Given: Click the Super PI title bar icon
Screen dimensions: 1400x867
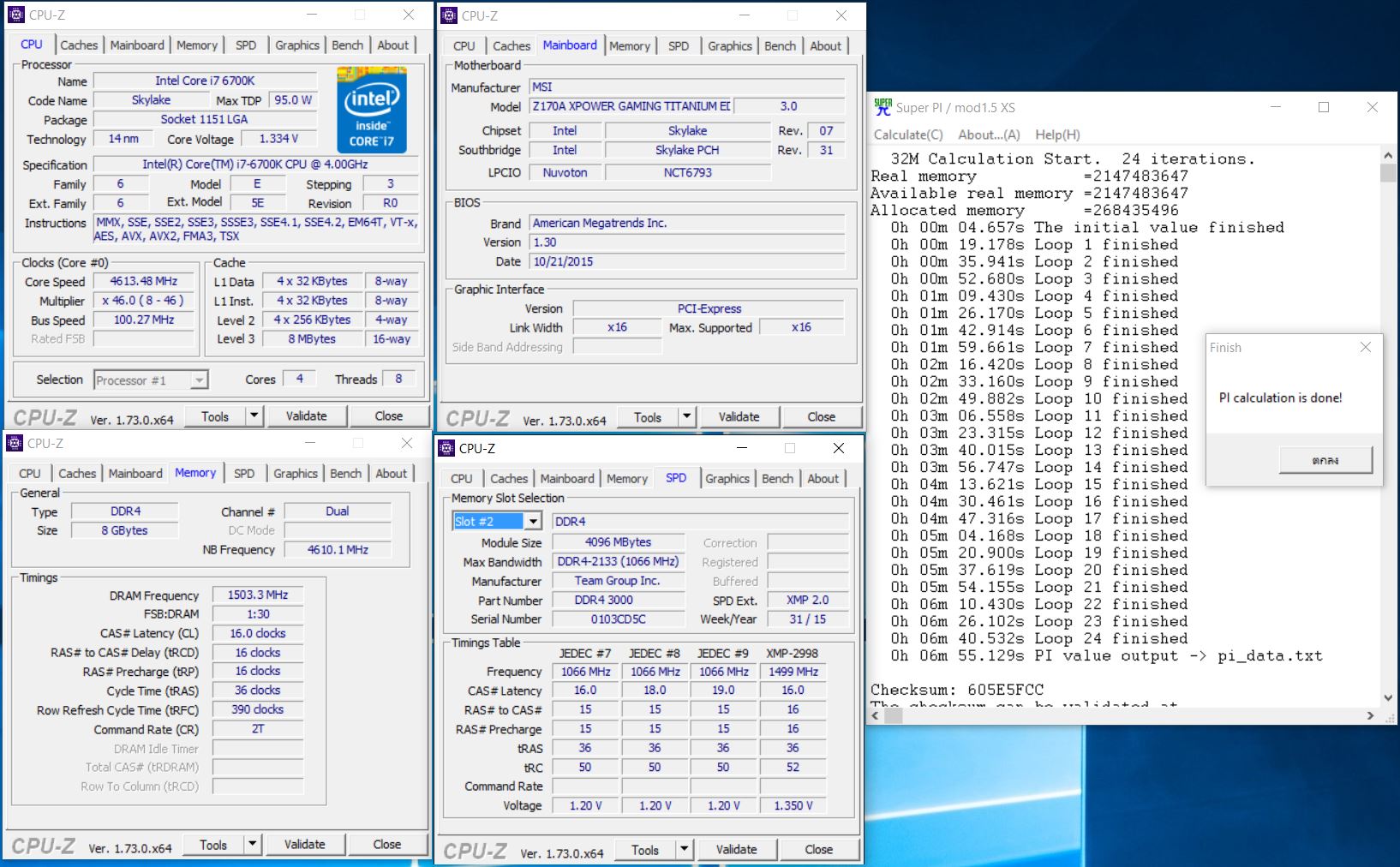Looking at the screenshot, I should tap(882, 107).
